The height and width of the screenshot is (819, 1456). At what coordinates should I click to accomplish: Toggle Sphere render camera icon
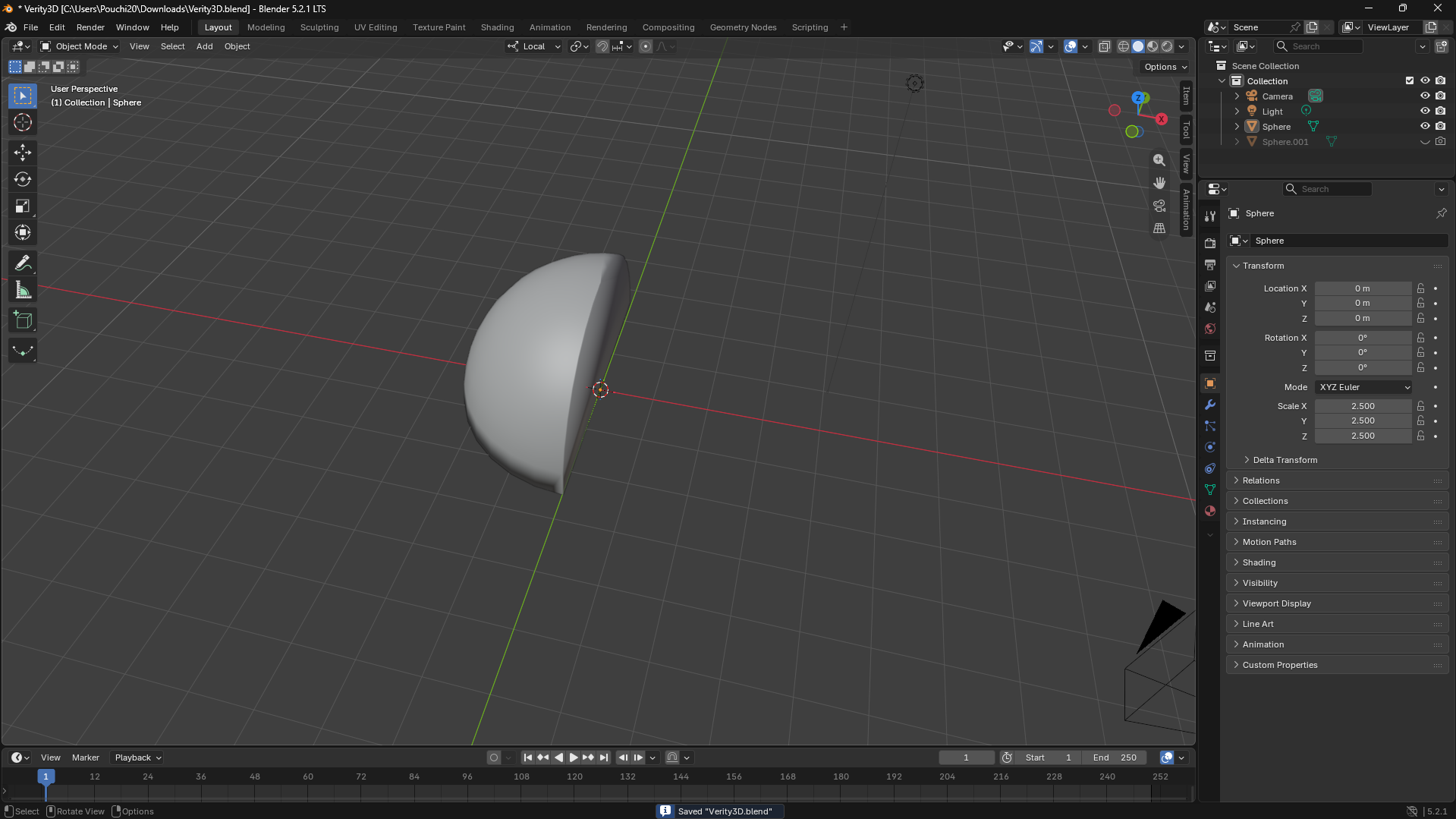(x=1440, y=126)
